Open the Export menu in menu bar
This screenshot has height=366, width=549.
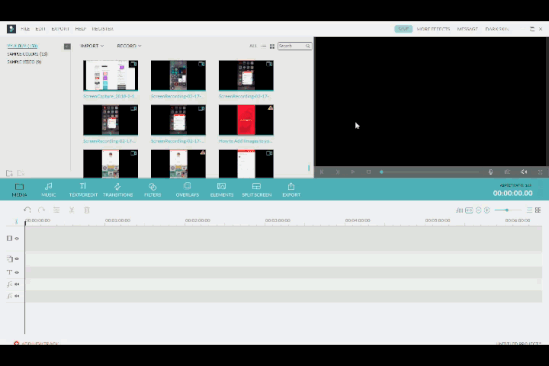60,29
